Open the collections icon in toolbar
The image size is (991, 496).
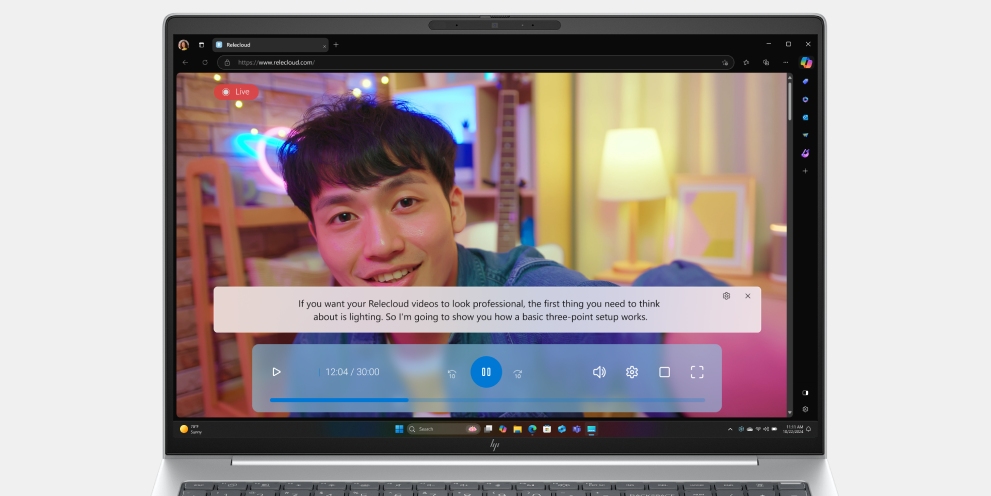(766, 63)
